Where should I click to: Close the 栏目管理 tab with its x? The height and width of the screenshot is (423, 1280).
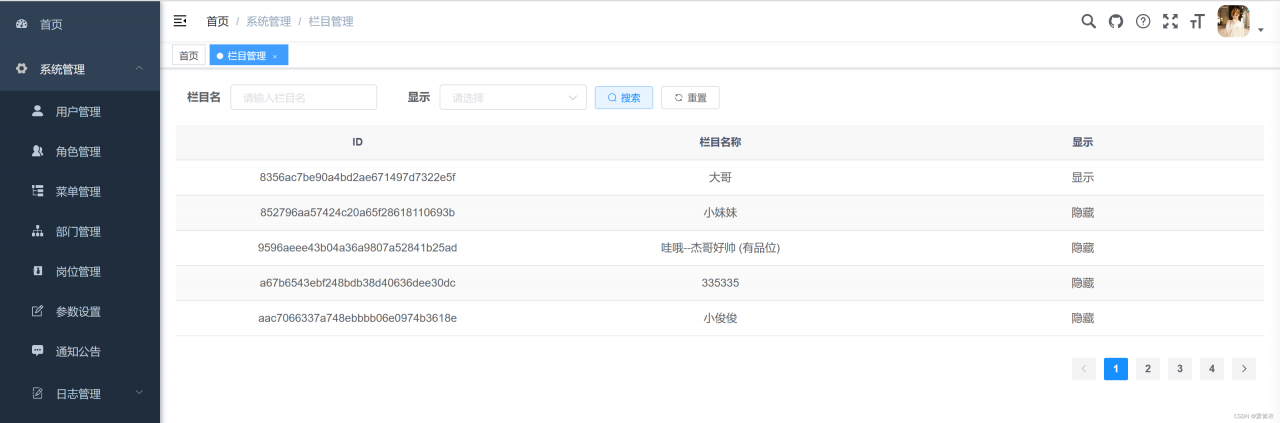pyautogui.click(x=275, y=56)
